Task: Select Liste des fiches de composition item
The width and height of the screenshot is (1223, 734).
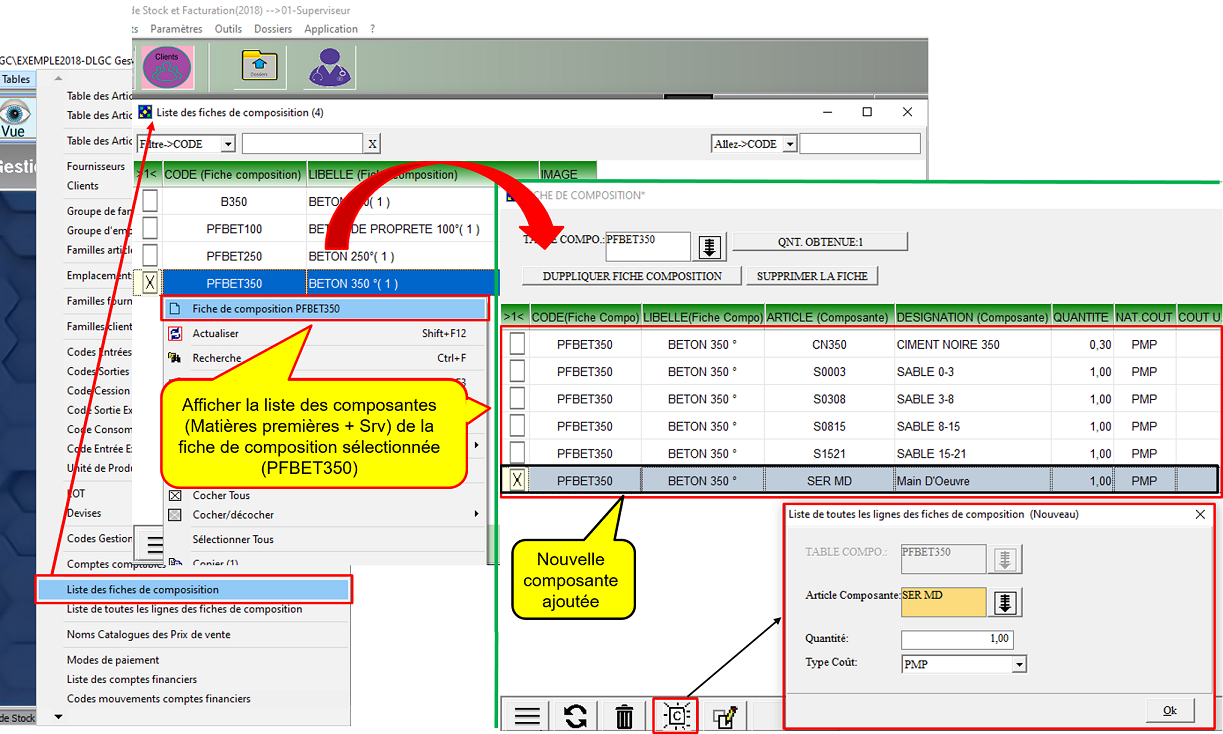Action: pos(194,590)
